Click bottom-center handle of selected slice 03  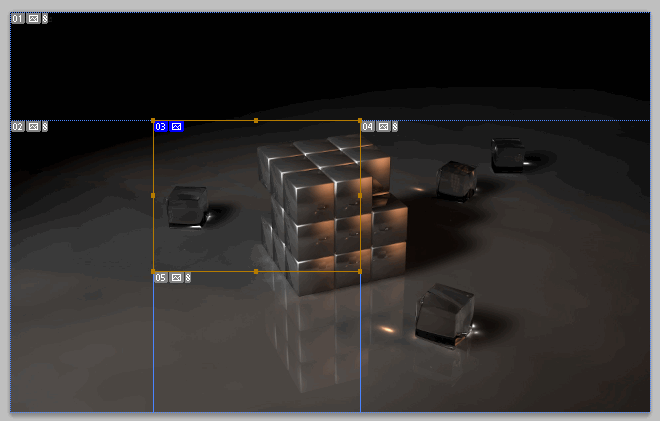pyautogui.click(x=256, y=271)
